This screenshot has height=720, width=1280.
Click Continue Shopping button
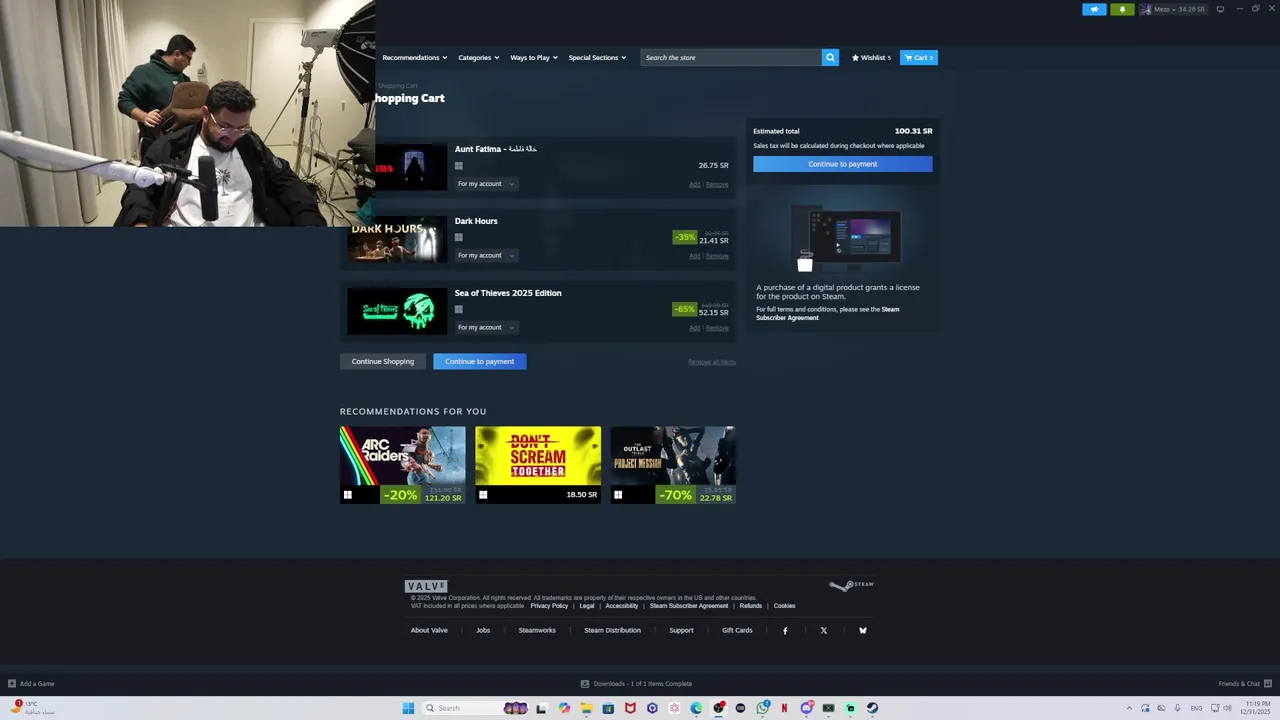[382, 361]
